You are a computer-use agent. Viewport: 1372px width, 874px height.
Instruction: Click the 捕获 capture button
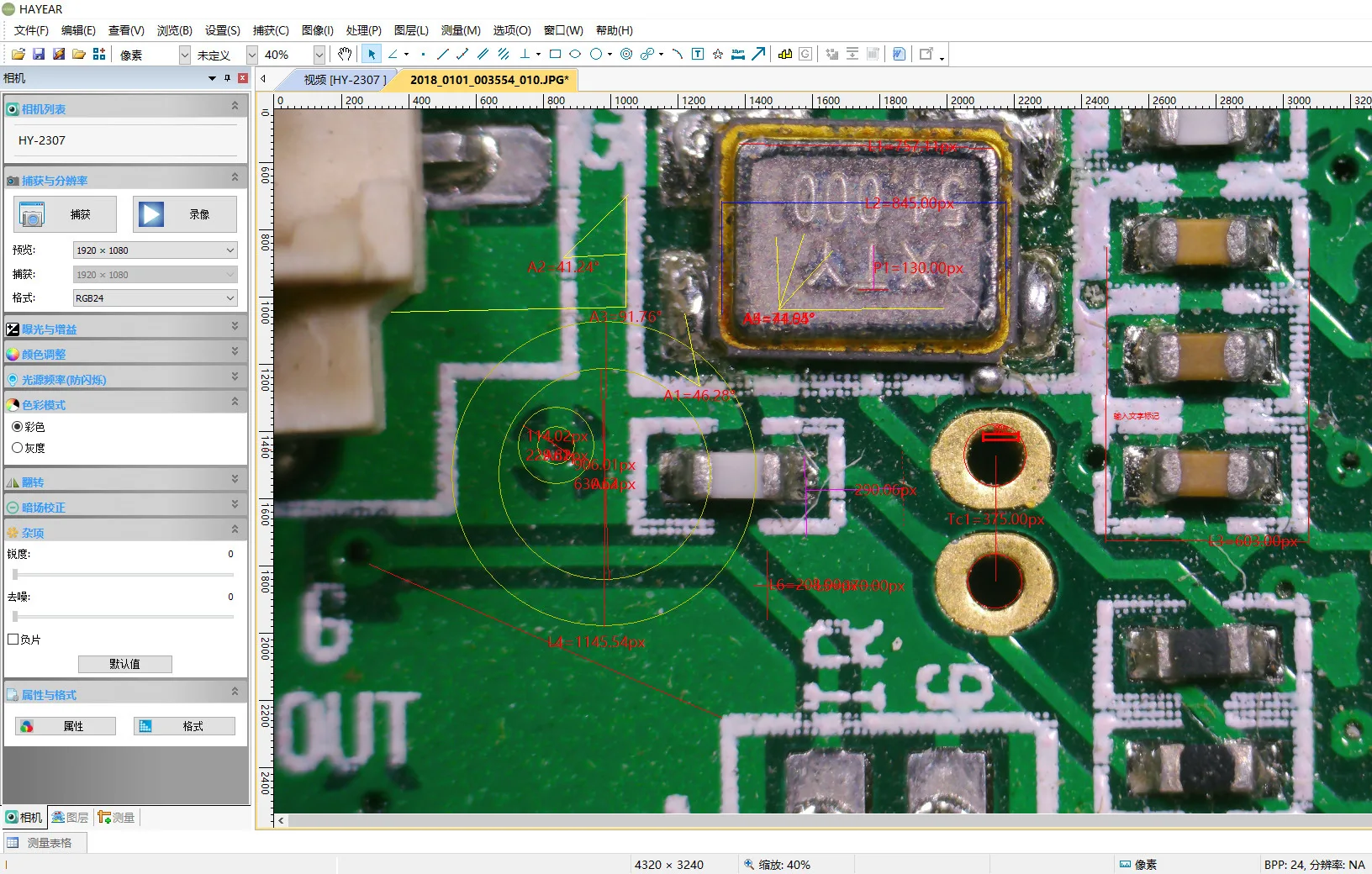click(x=65, y=214)
